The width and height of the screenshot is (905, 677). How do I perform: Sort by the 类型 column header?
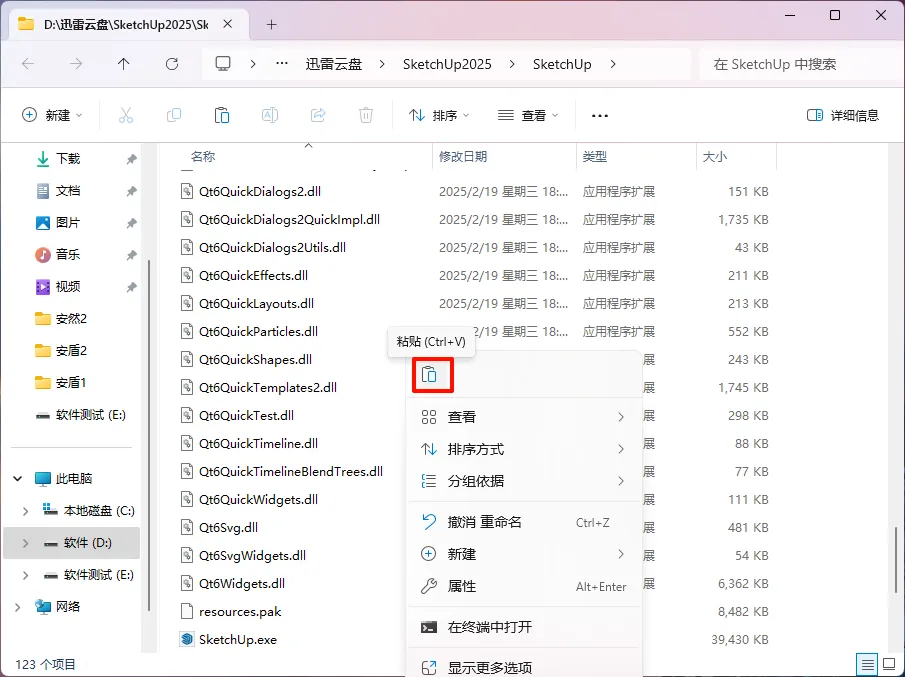[x=594, y=156]
